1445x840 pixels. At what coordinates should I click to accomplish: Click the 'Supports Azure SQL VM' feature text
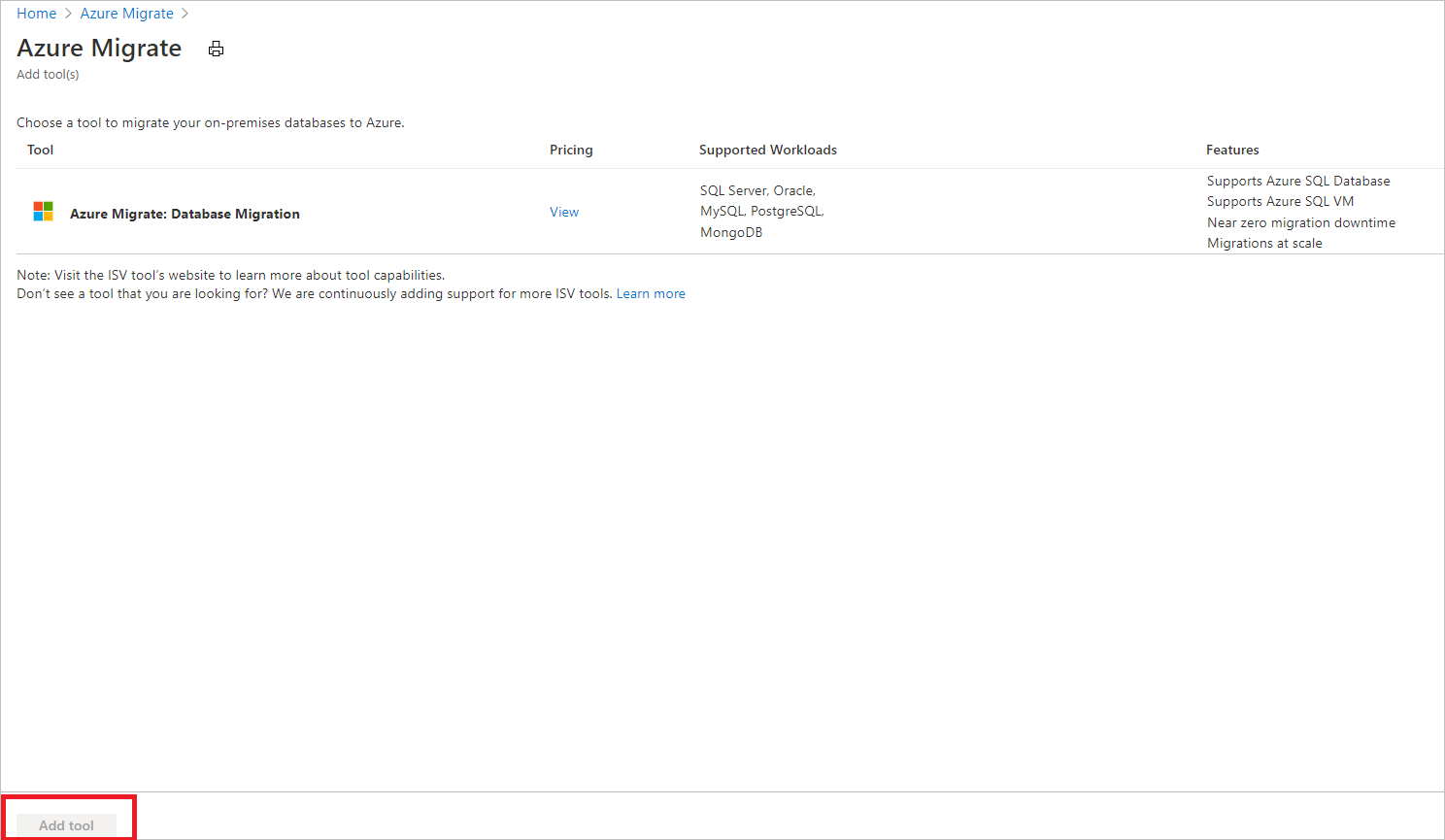(x=1280, y=201)
